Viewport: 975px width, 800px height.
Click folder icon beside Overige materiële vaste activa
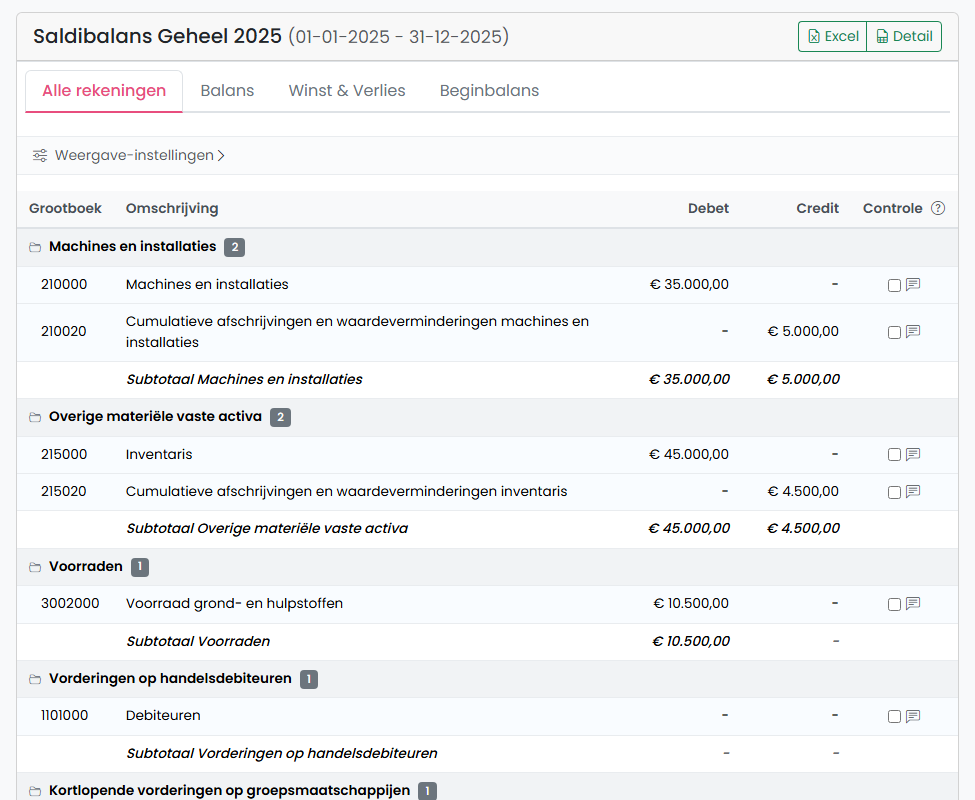(x=35, y=417)
